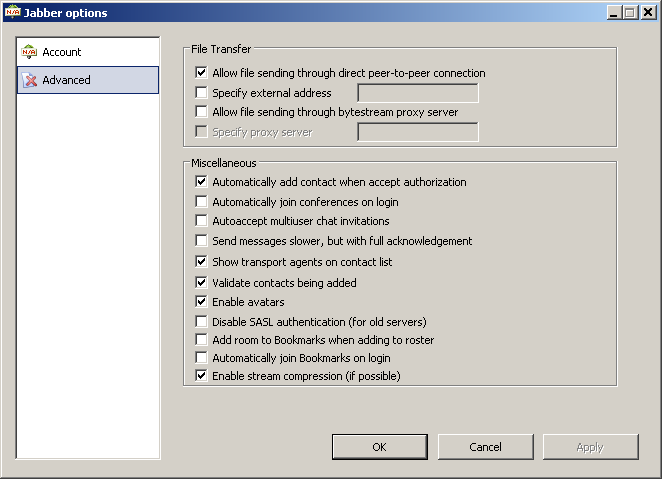Screen dimensions: 662x479
Task: Click the external address input field
Action: click(418, 93)
